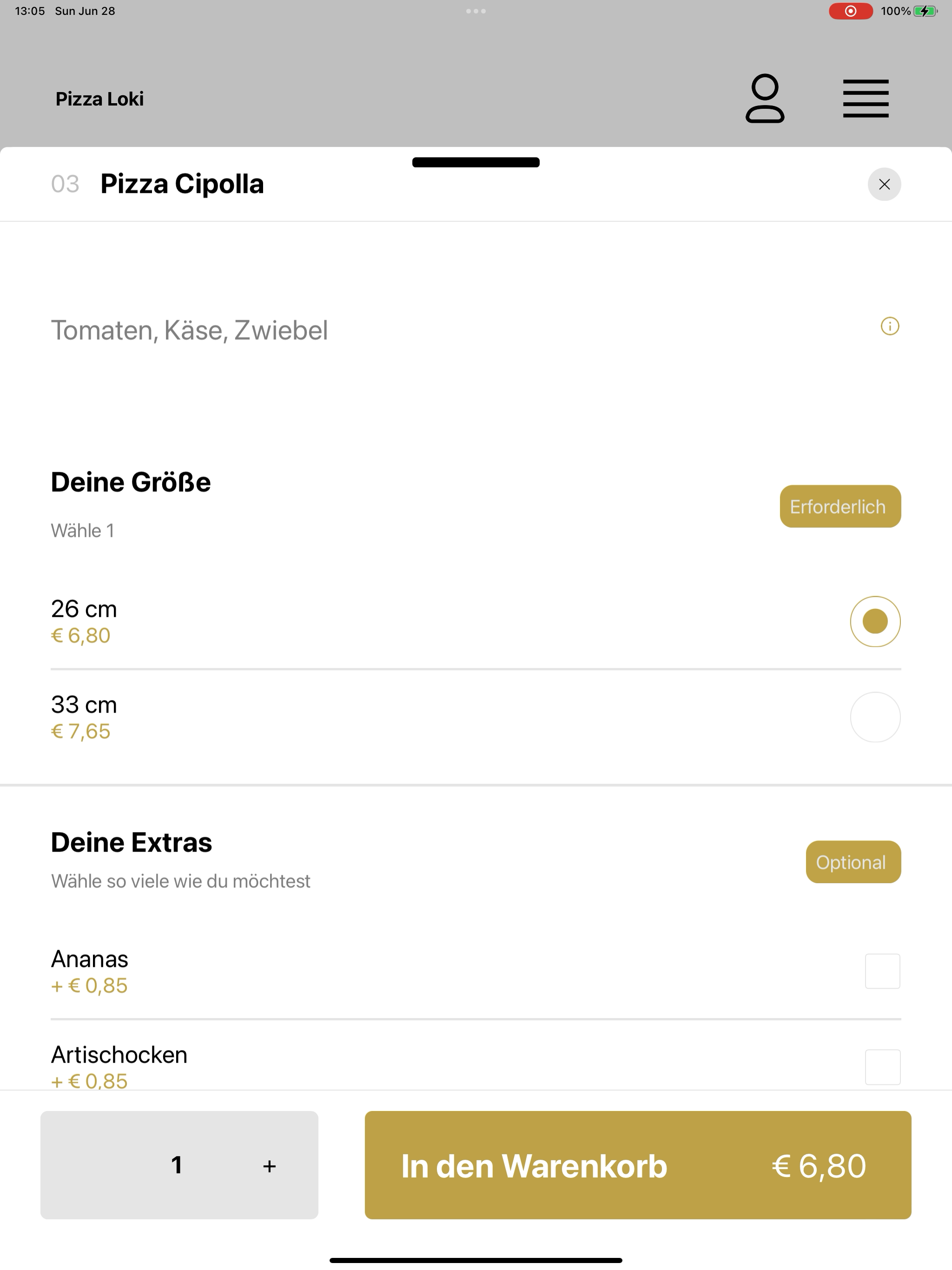The width and height of the screenshot is (952, 1270).
Task: Open the multitasking three-dot control
Action: (476, 11)
